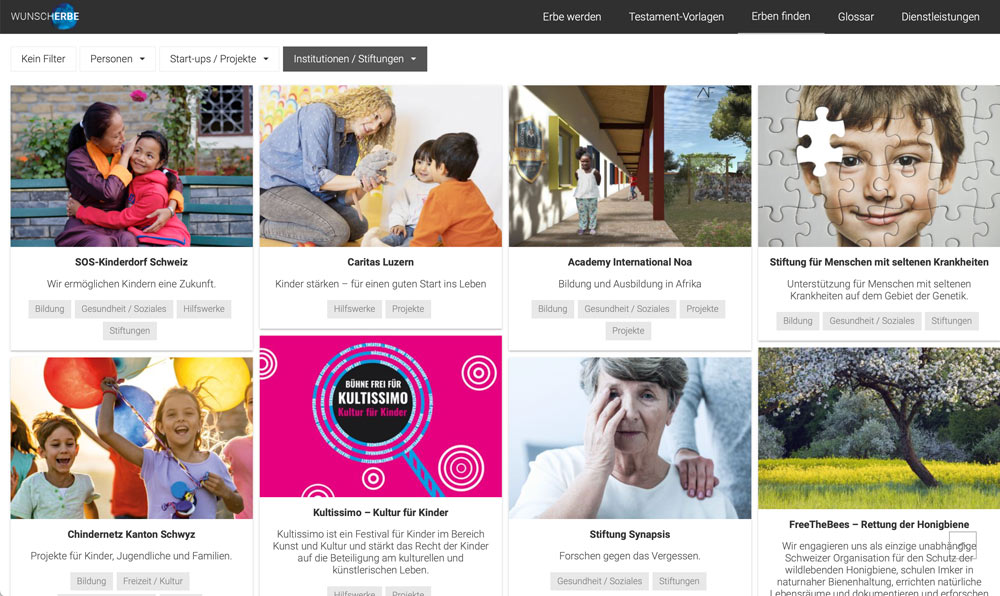Click Gesundheit / Soziales tag under SOS-Kinderdorf

click(x=124, y=309)
